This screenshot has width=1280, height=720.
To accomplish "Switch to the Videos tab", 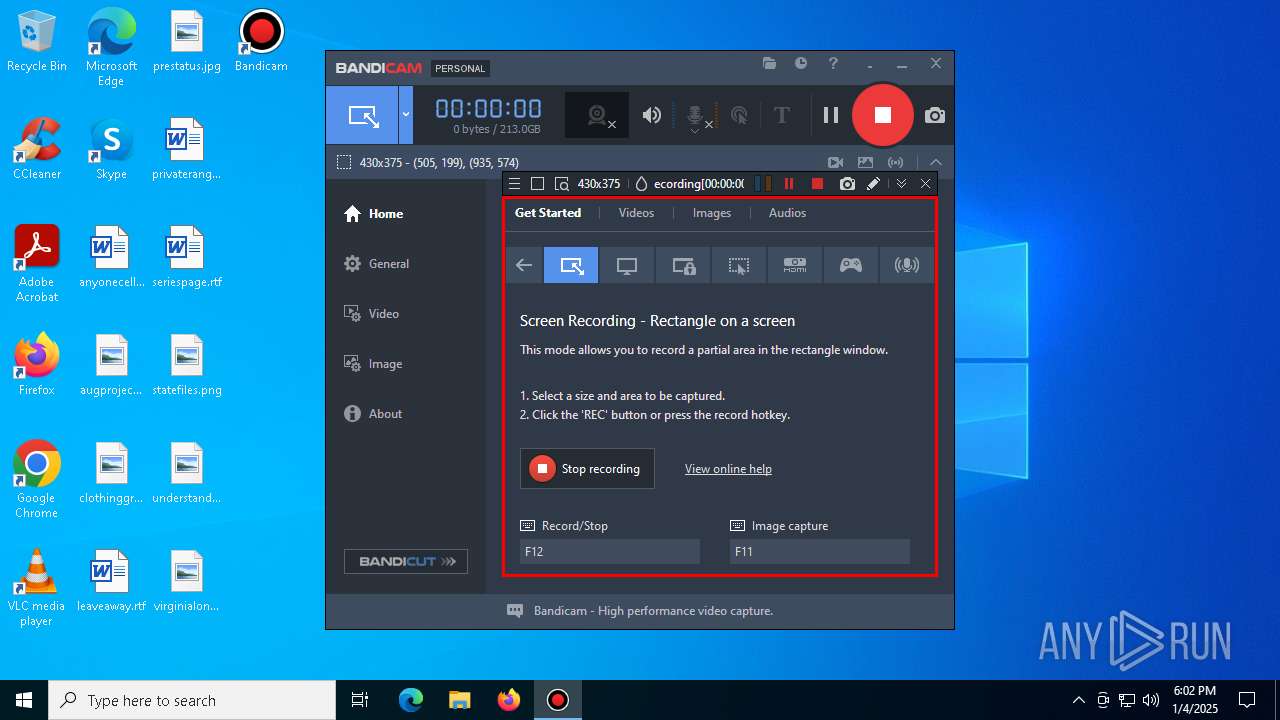I will pos(636,213).
